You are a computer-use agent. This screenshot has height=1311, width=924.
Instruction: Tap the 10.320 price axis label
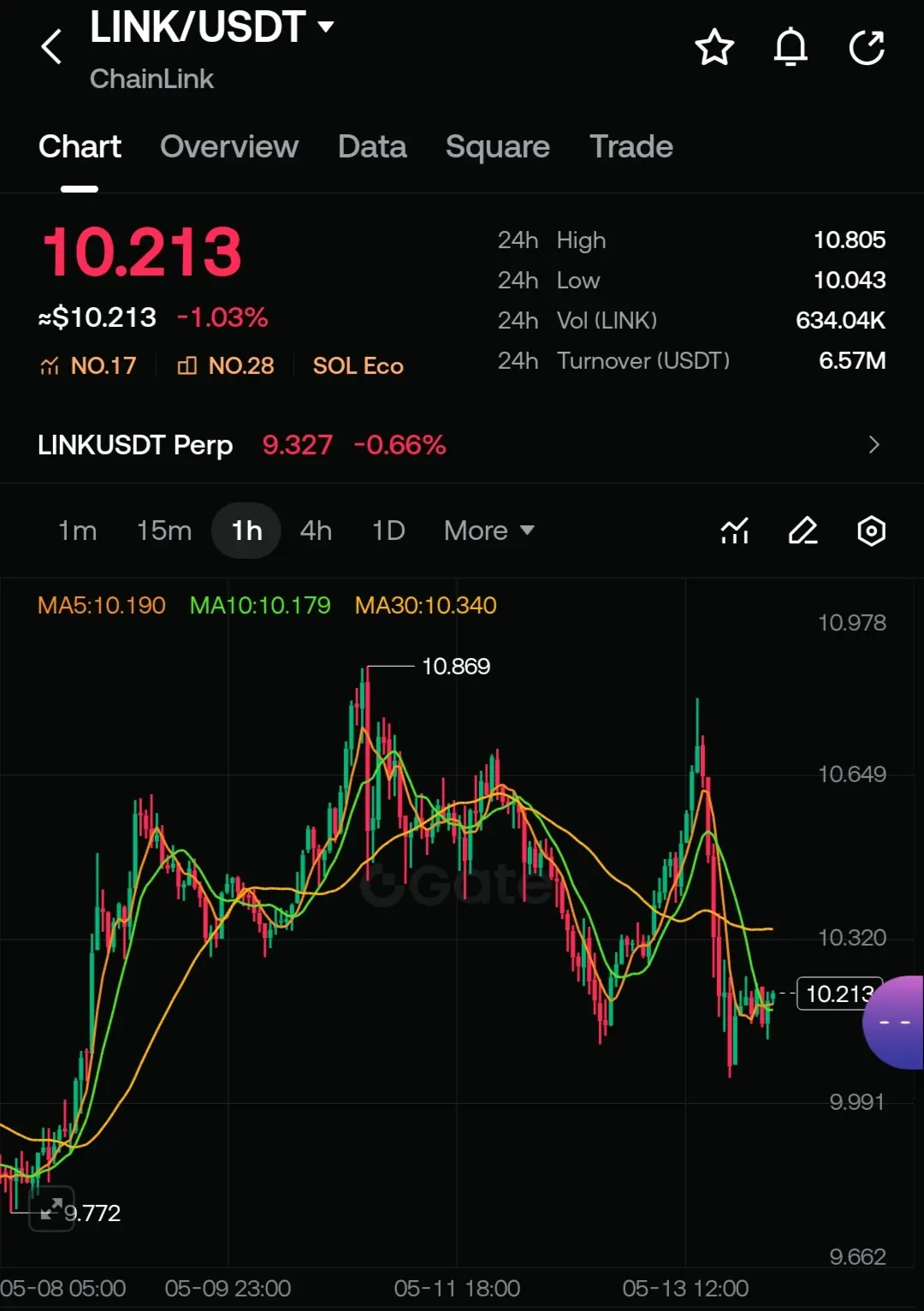point(852,938)
